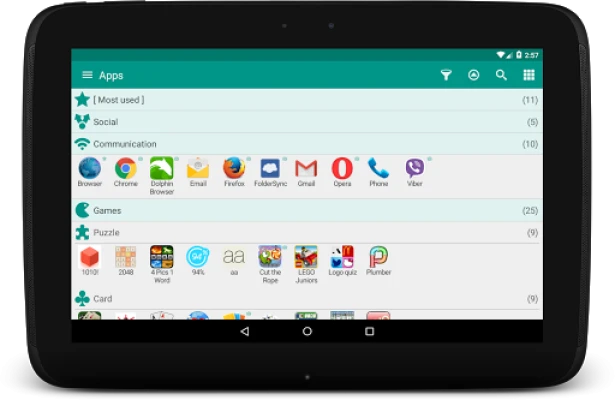Switch to grid view icon
Viewport: 615px width, 400px height.
529,75
